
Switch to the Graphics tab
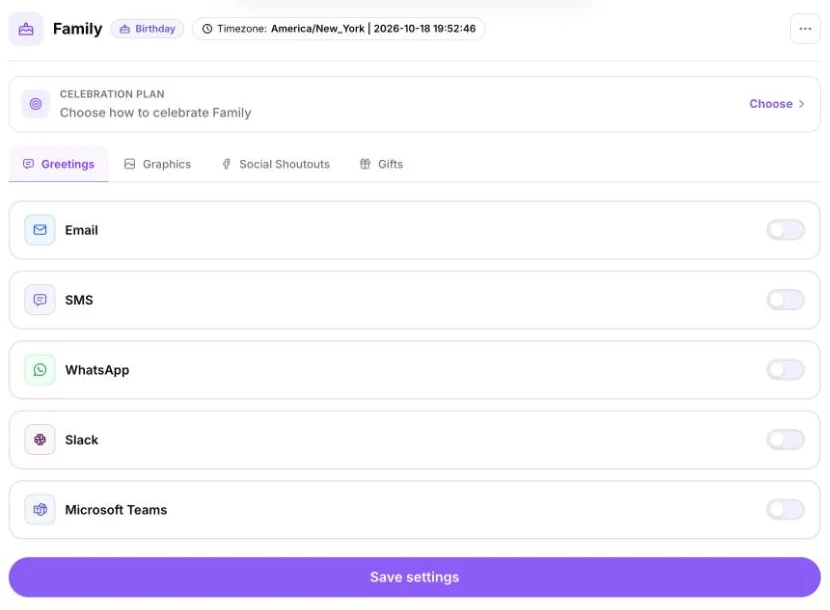tap(158, 164)
